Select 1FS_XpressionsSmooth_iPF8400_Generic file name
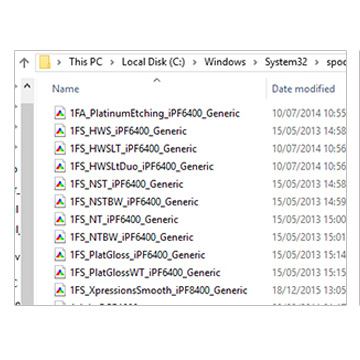Viewport: 360px width, 360px height. tap(159, 291)
